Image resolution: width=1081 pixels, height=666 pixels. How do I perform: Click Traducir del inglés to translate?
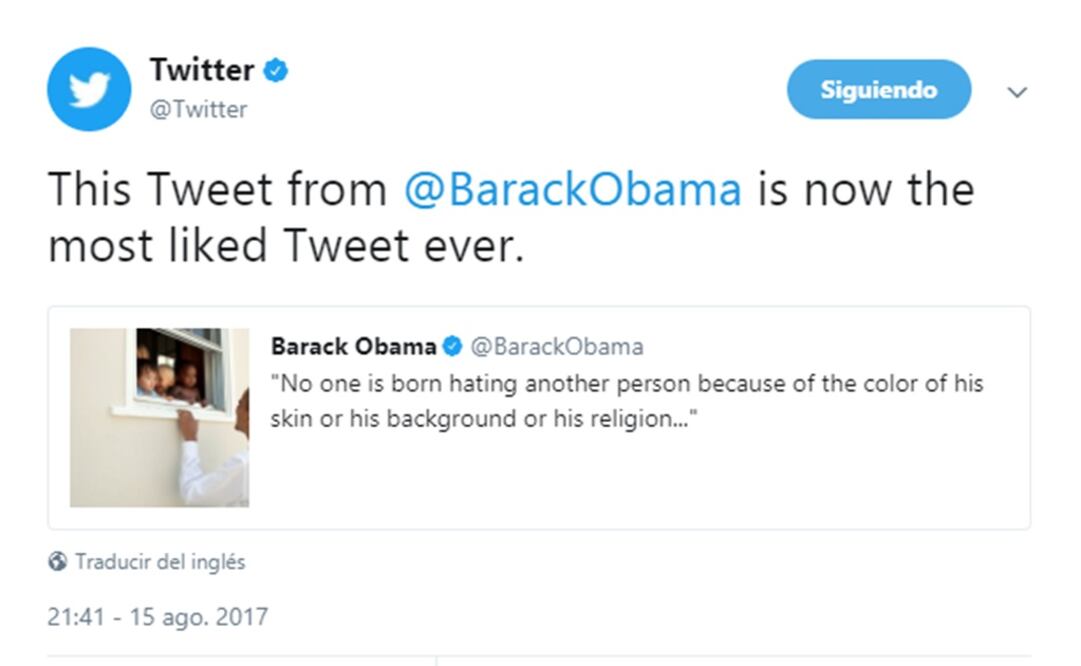[160, 562]
